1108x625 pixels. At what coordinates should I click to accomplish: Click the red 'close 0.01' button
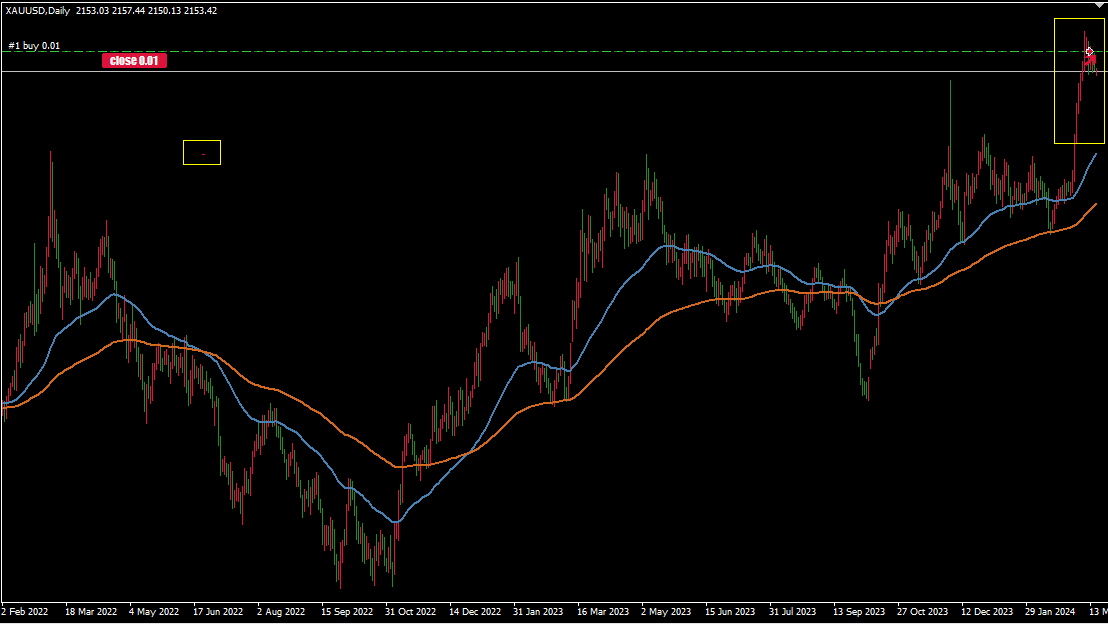(134, 61)
